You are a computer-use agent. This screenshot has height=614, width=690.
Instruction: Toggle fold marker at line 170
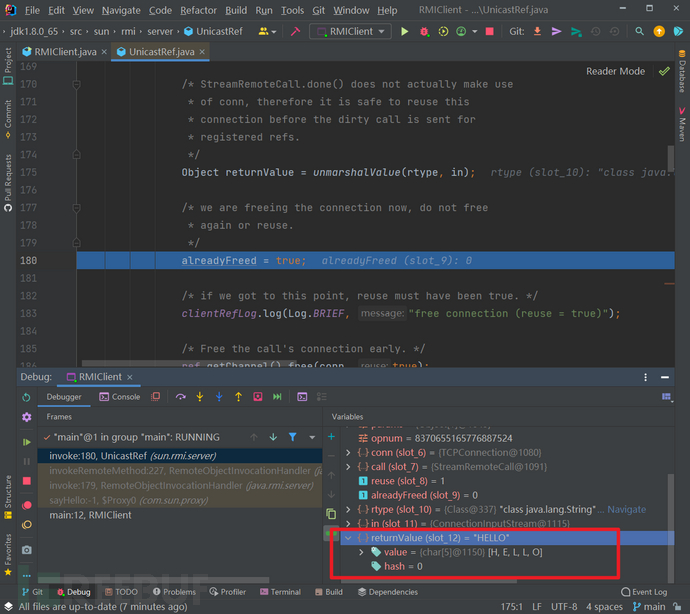click(x=76, y=84)
